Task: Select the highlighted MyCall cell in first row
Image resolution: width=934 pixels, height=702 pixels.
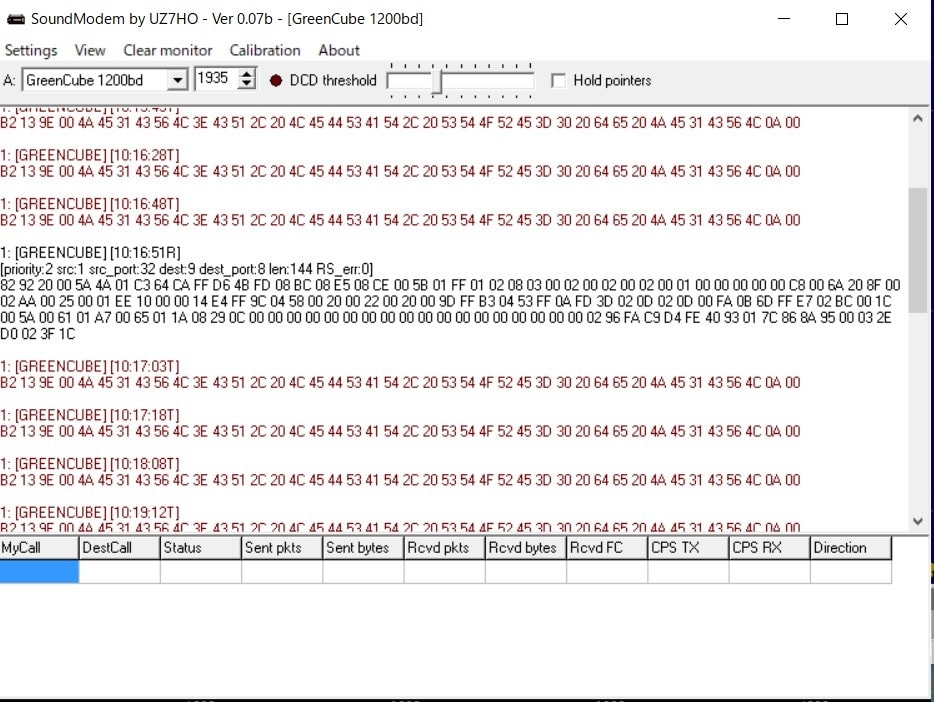Action: (39, 572)
